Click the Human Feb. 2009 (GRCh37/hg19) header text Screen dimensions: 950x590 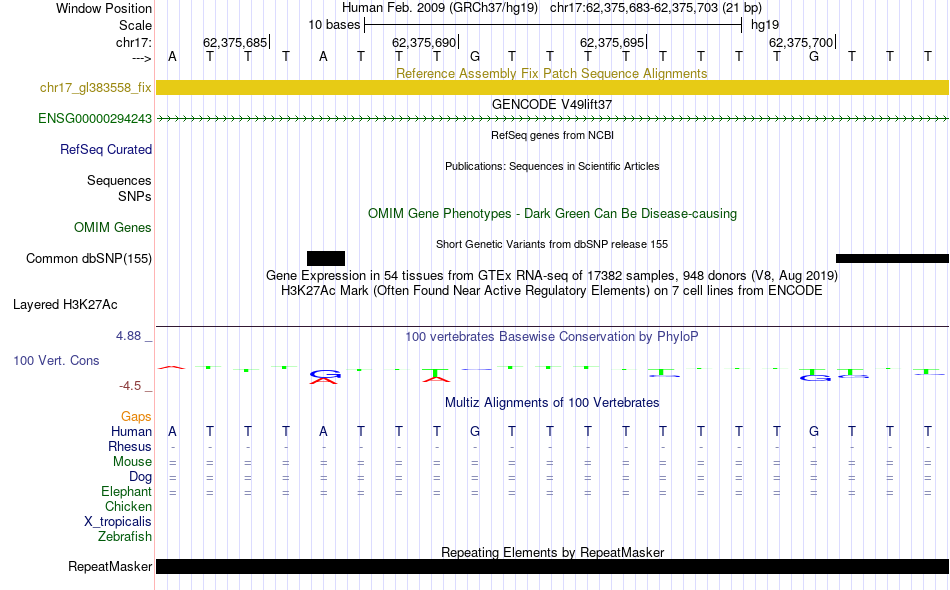click(440, 8)
